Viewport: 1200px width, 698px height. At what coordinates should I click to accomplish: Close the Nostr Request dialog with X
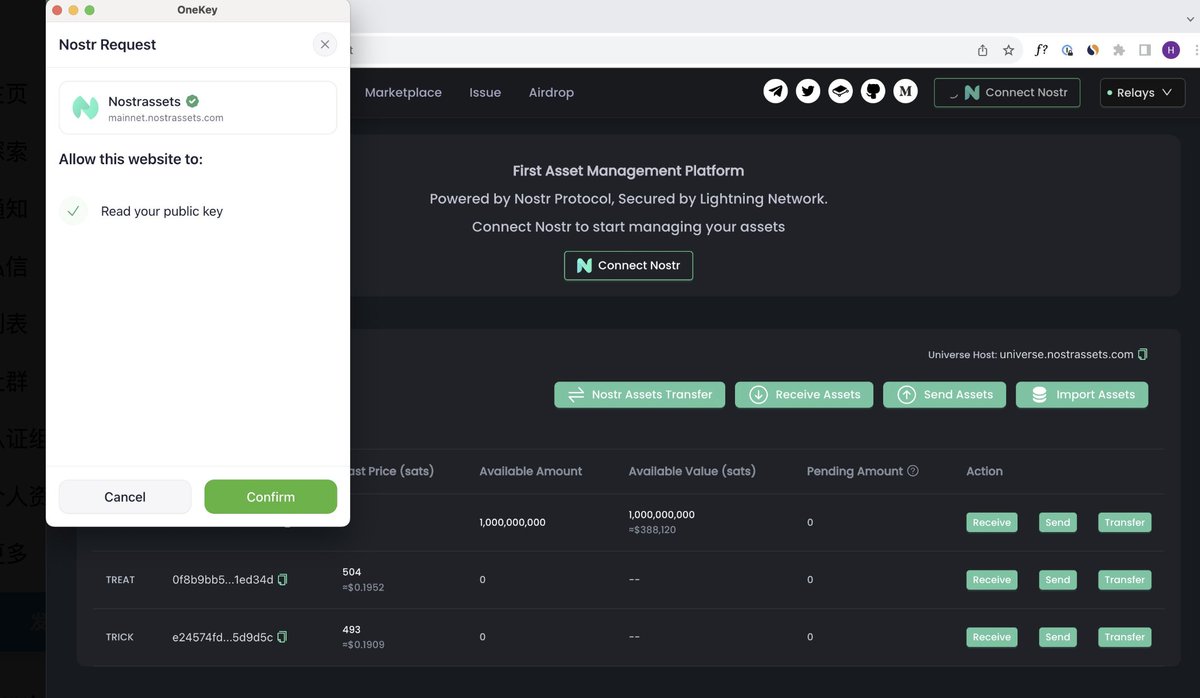[325, 44]
